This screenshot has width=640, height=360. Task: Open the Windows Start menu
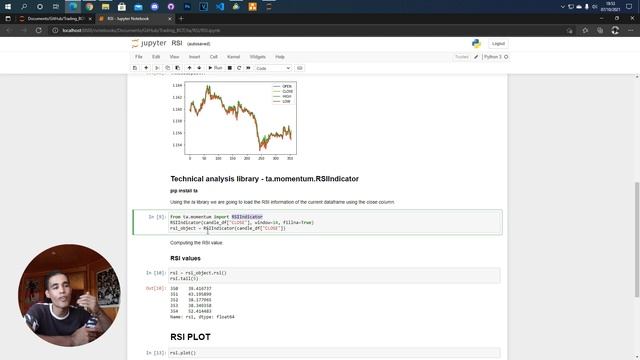pyautogui.click(x=8, y=7)
